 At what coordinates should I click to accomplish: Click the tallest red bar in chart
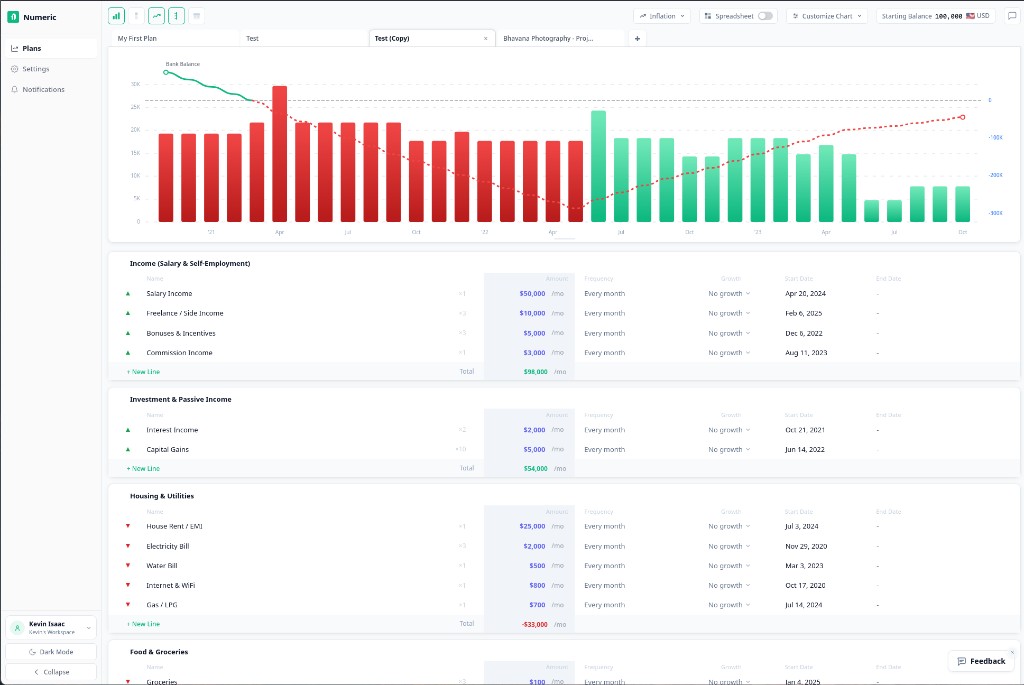[279, 153]
